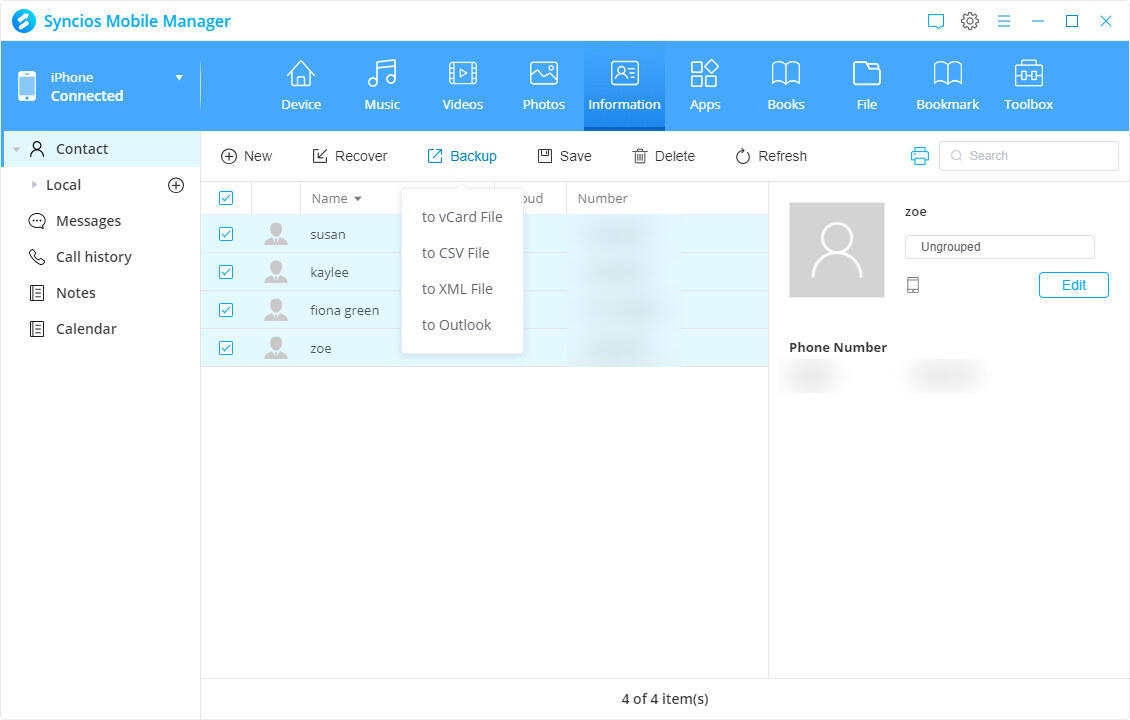The image size is (1130, 720).
Task: Click the Edit button for zoe
Action: click(1073, 284)
